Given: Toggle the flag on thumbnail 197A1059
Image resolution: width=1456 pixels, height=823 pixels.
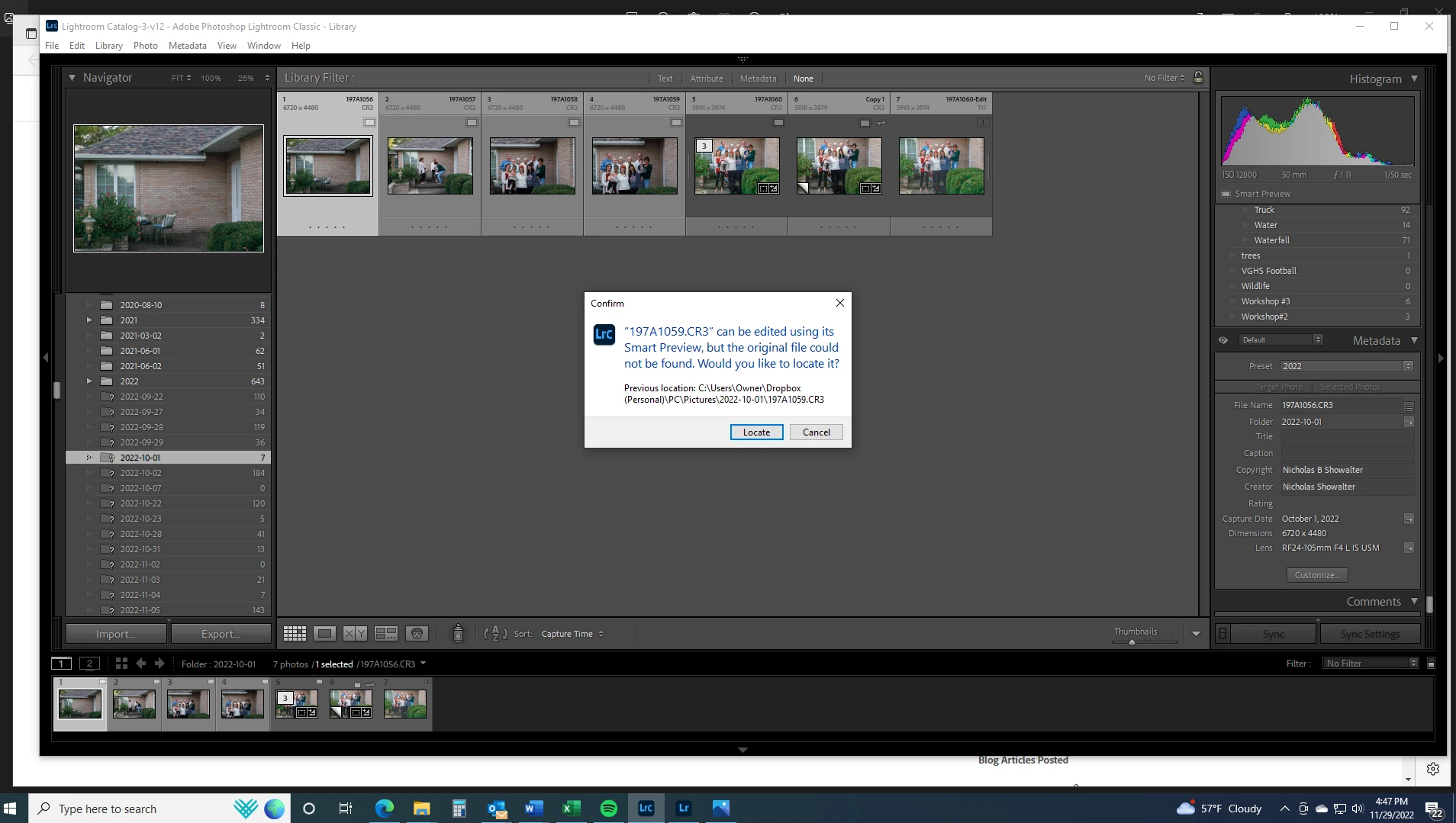Looking at the screenshot, I should coord(676,122).
